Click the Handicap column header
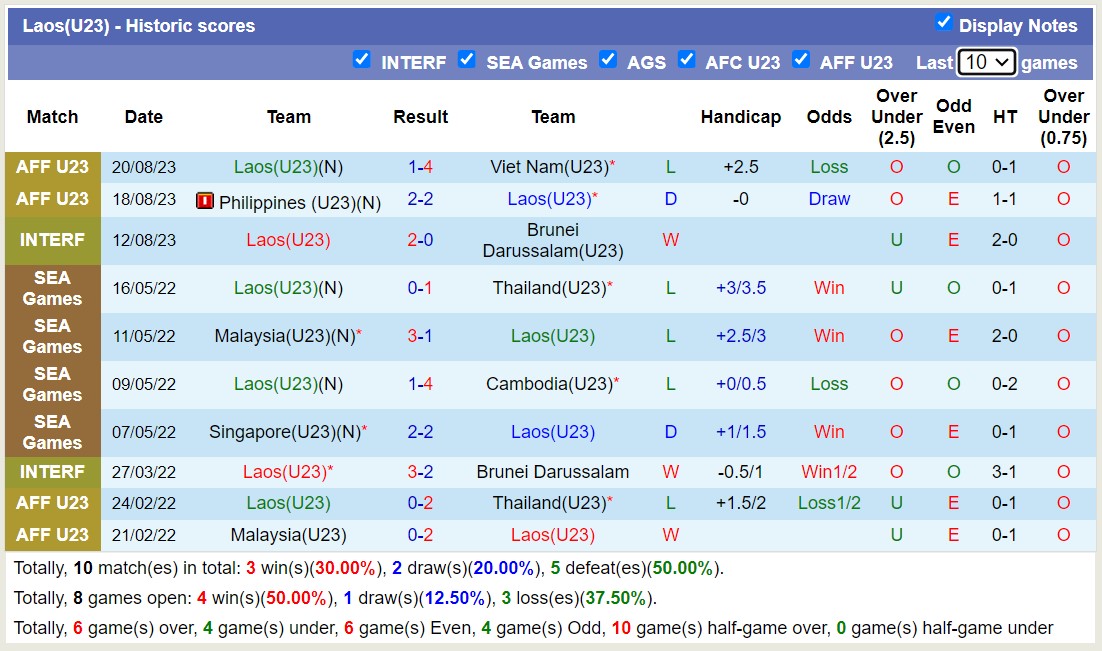 (740, 117)
